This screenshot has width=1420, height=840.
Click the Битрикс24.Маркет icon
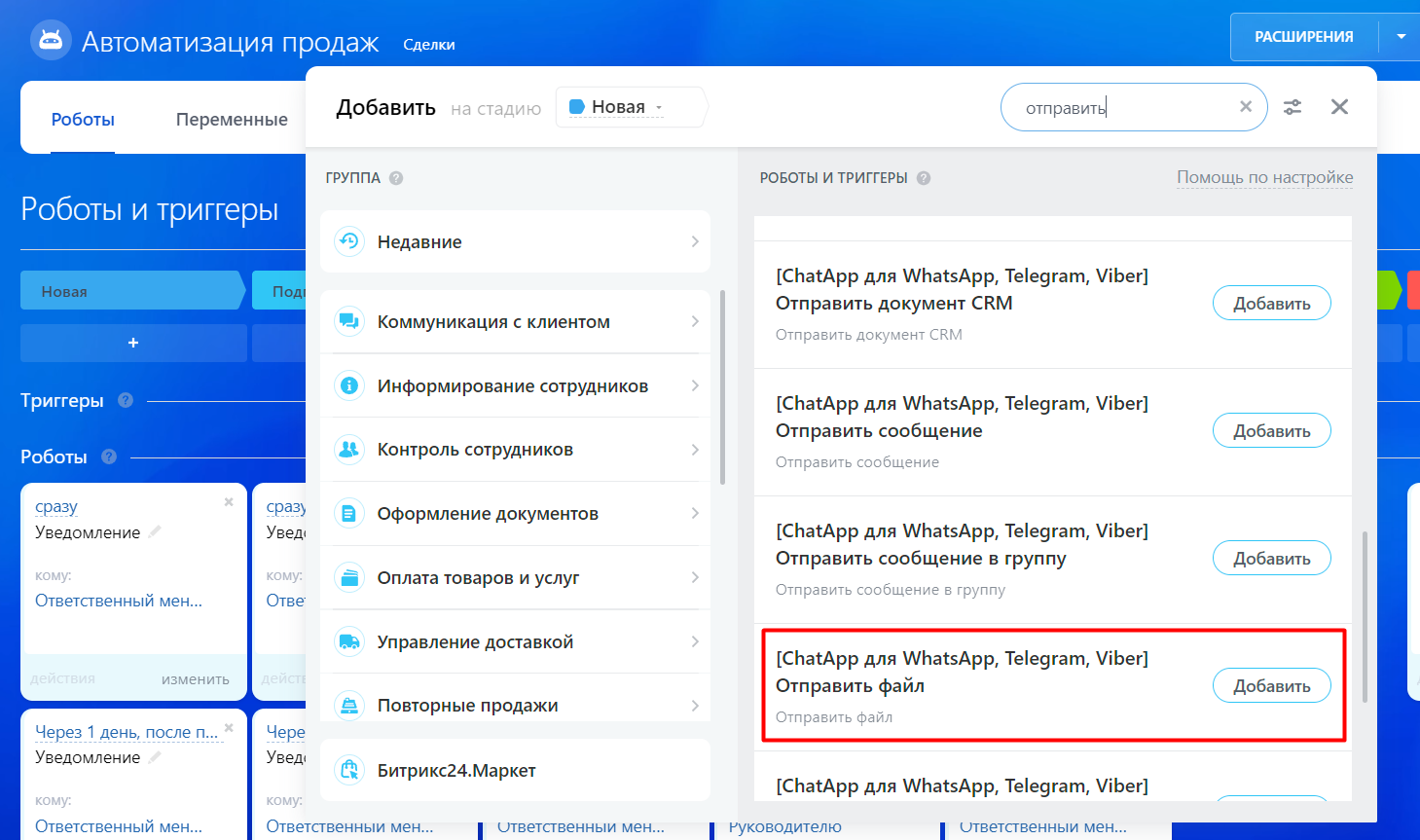tap(348, 770)
